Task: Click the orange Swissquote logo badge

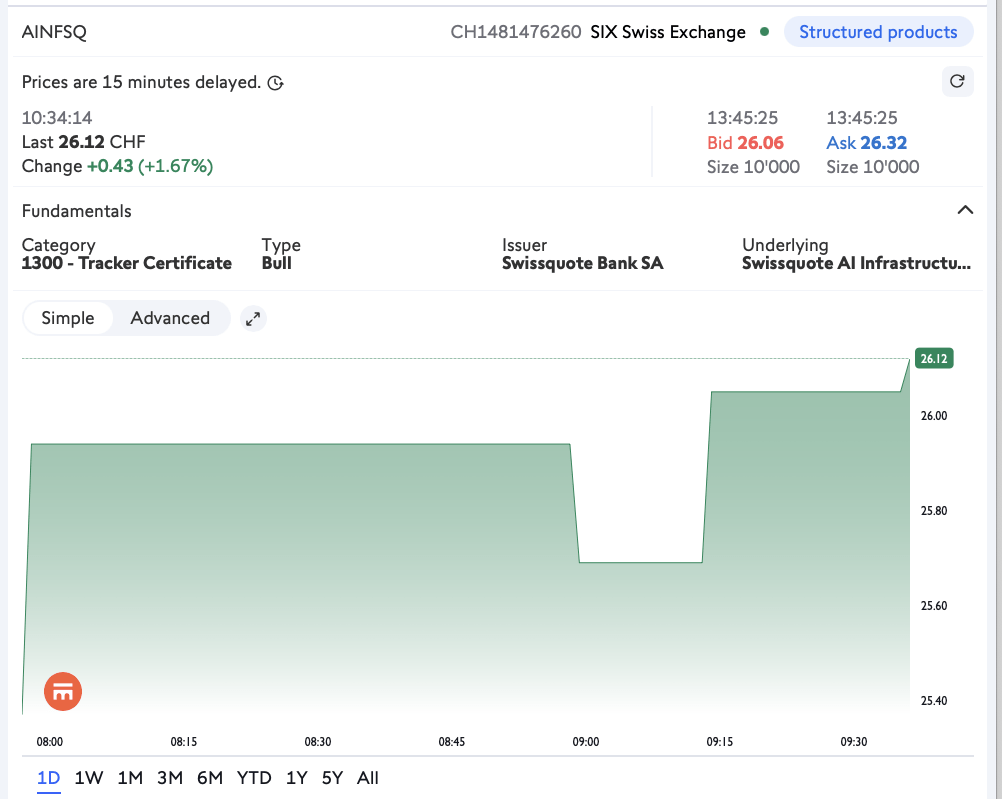Action: 63,691
